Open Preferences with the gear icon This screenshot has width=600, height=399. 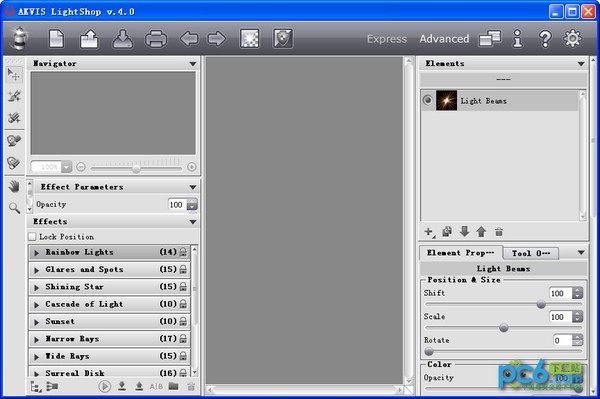point(572,39)
